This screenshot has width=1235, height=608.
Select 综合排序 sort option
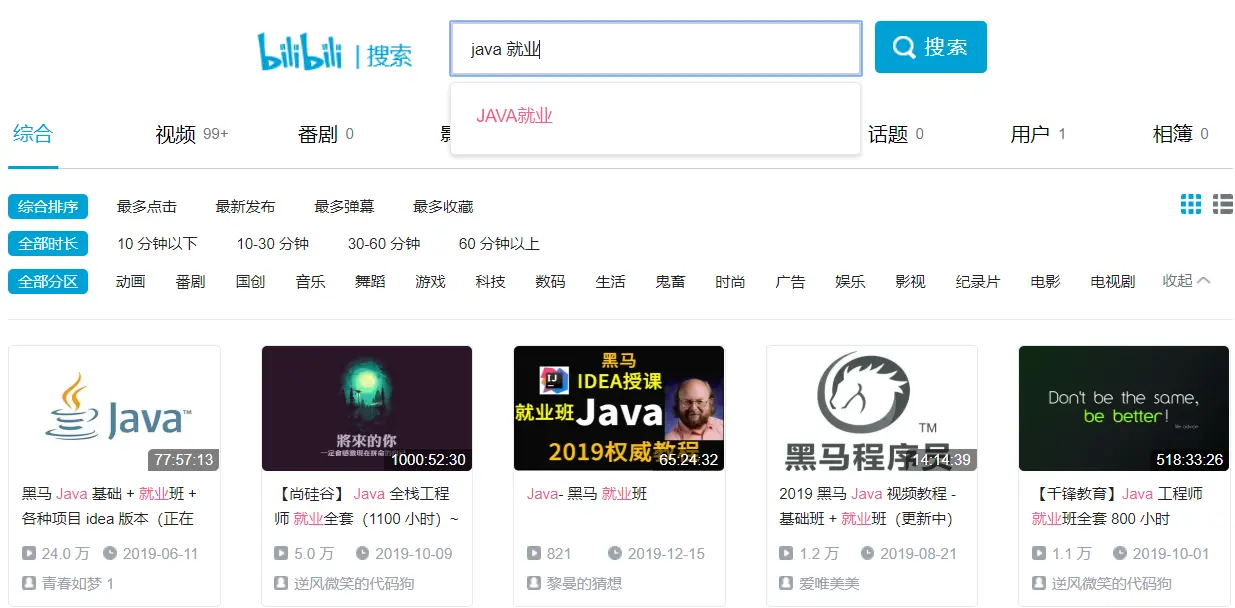coord(48,207)
